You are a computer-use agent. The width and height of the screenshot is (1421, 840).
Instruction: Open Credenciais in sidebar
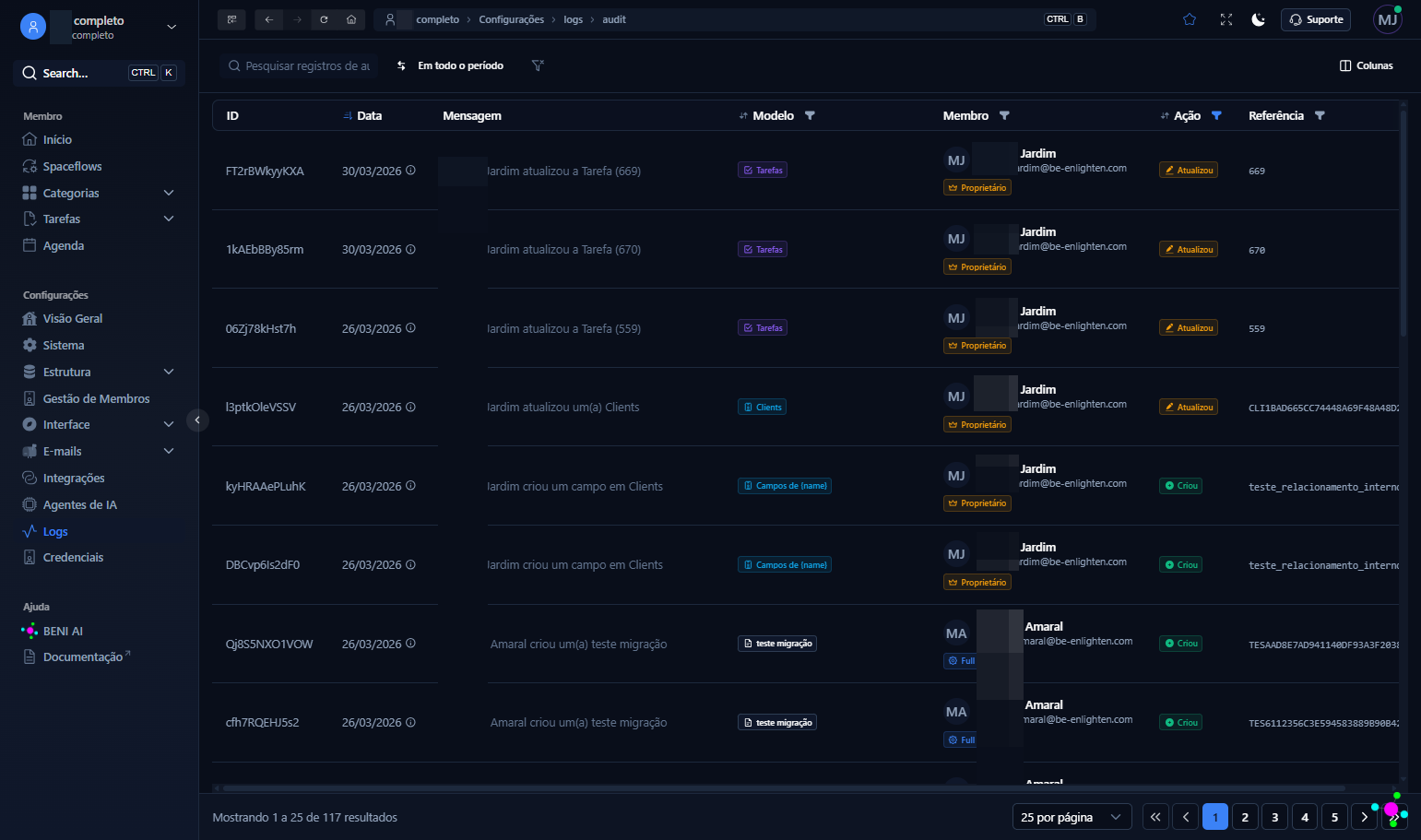pyautogui.click(x=73, y=557)
